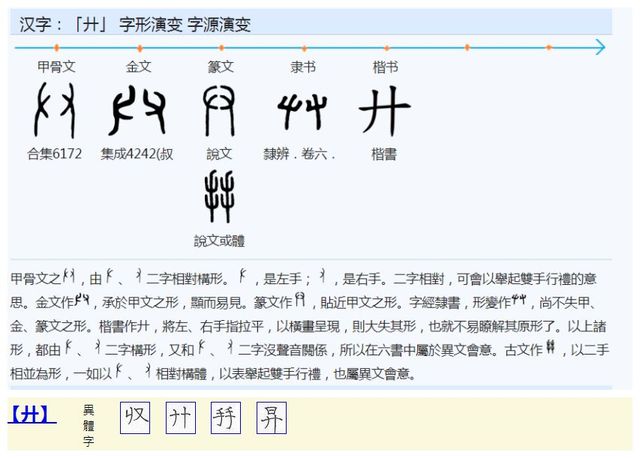
Task: Click the variant box with 扌 radical
Action: (226, 418)
